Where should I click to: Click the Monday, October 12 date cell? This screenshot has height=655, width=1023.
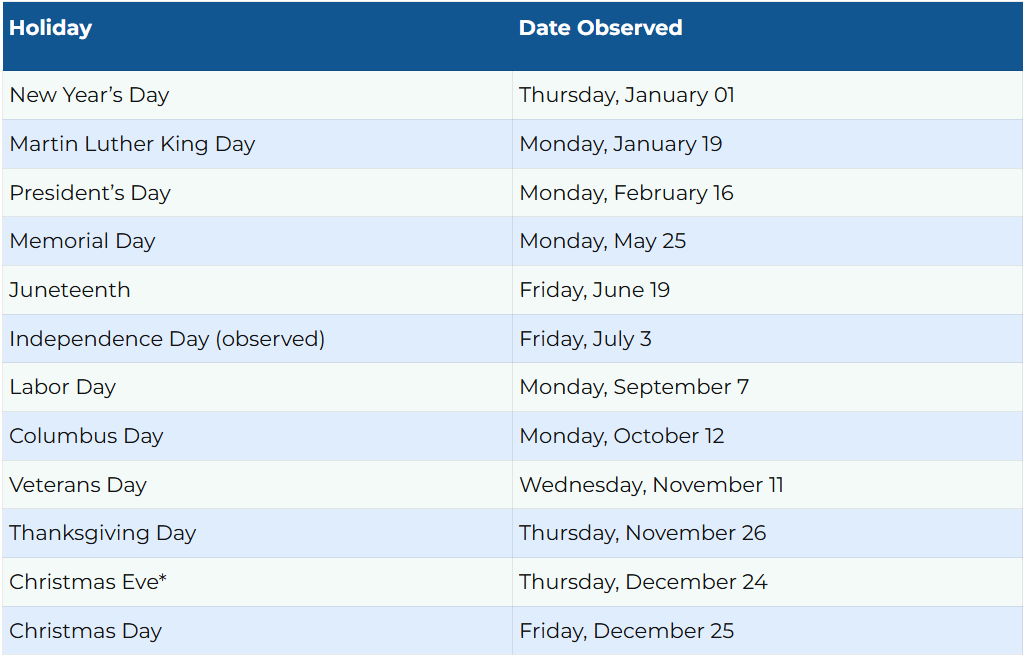coord(621,436)
